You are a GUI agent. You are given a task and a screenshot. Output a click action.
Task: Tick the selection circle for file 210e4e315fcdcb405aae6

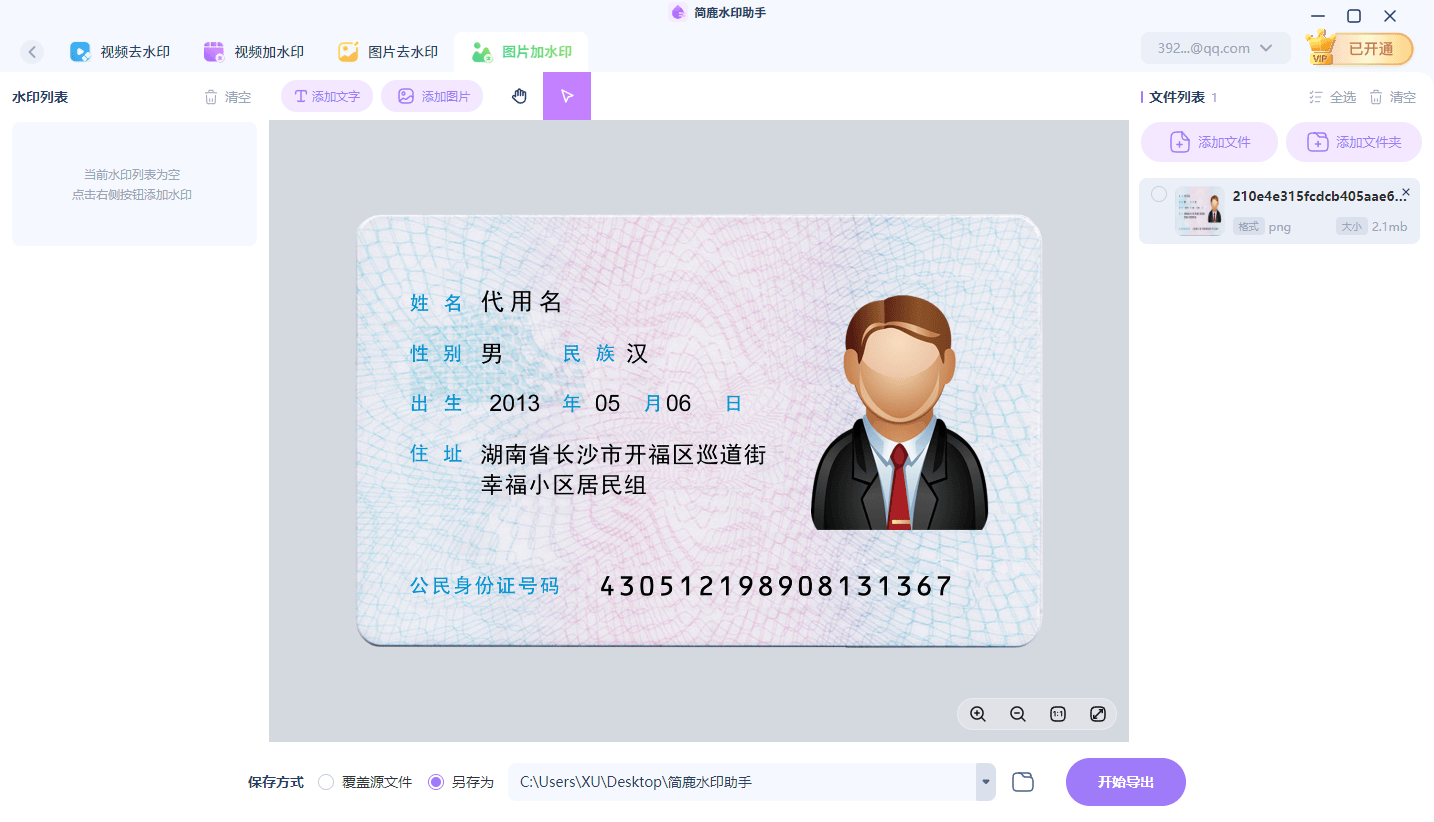(1159, 194)
